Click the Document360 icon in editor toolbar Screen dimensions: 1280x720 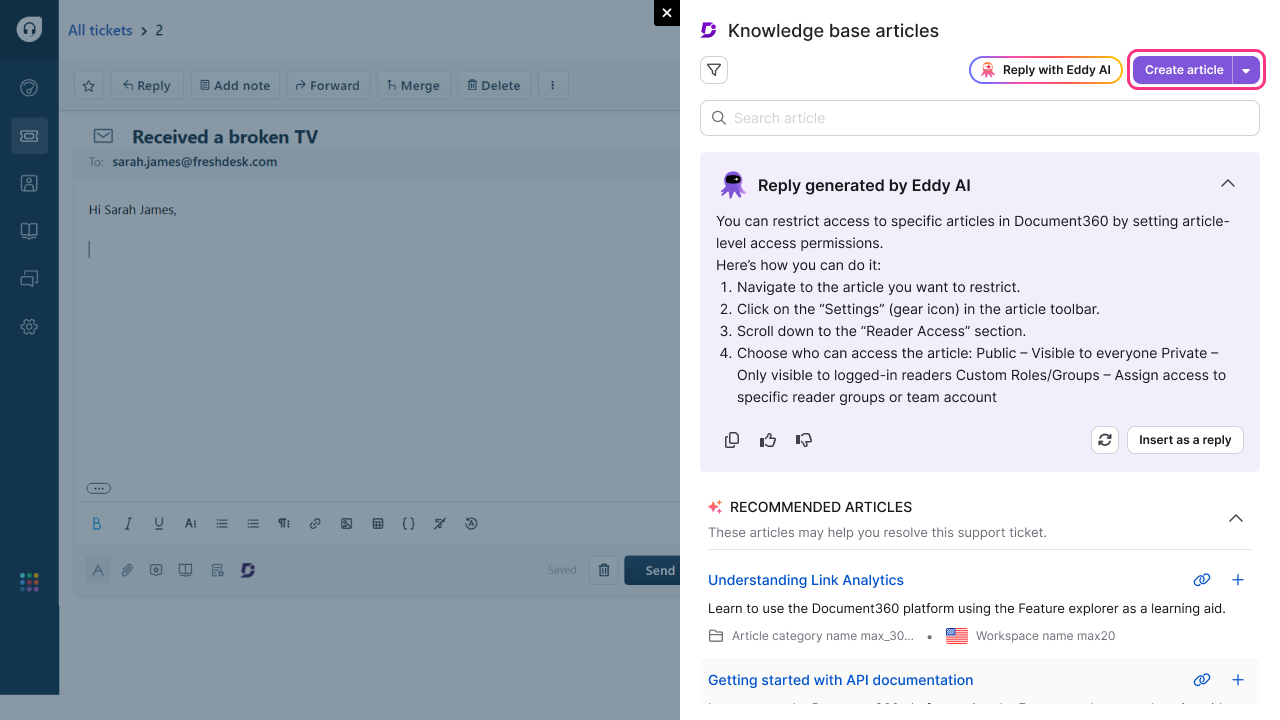coord(248,570)
